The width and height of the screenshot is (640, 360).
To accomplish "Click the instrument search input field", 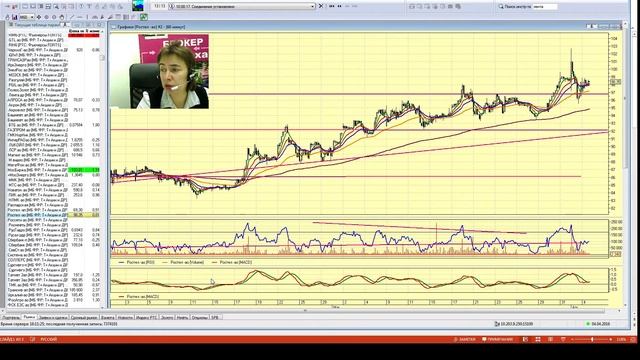I will pos(545,7).
